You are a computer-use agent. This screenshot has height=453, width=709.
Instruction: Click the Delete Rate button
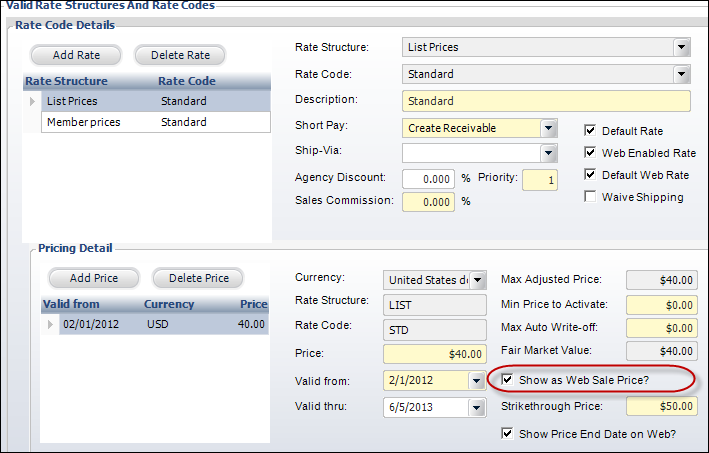(180, 55)
